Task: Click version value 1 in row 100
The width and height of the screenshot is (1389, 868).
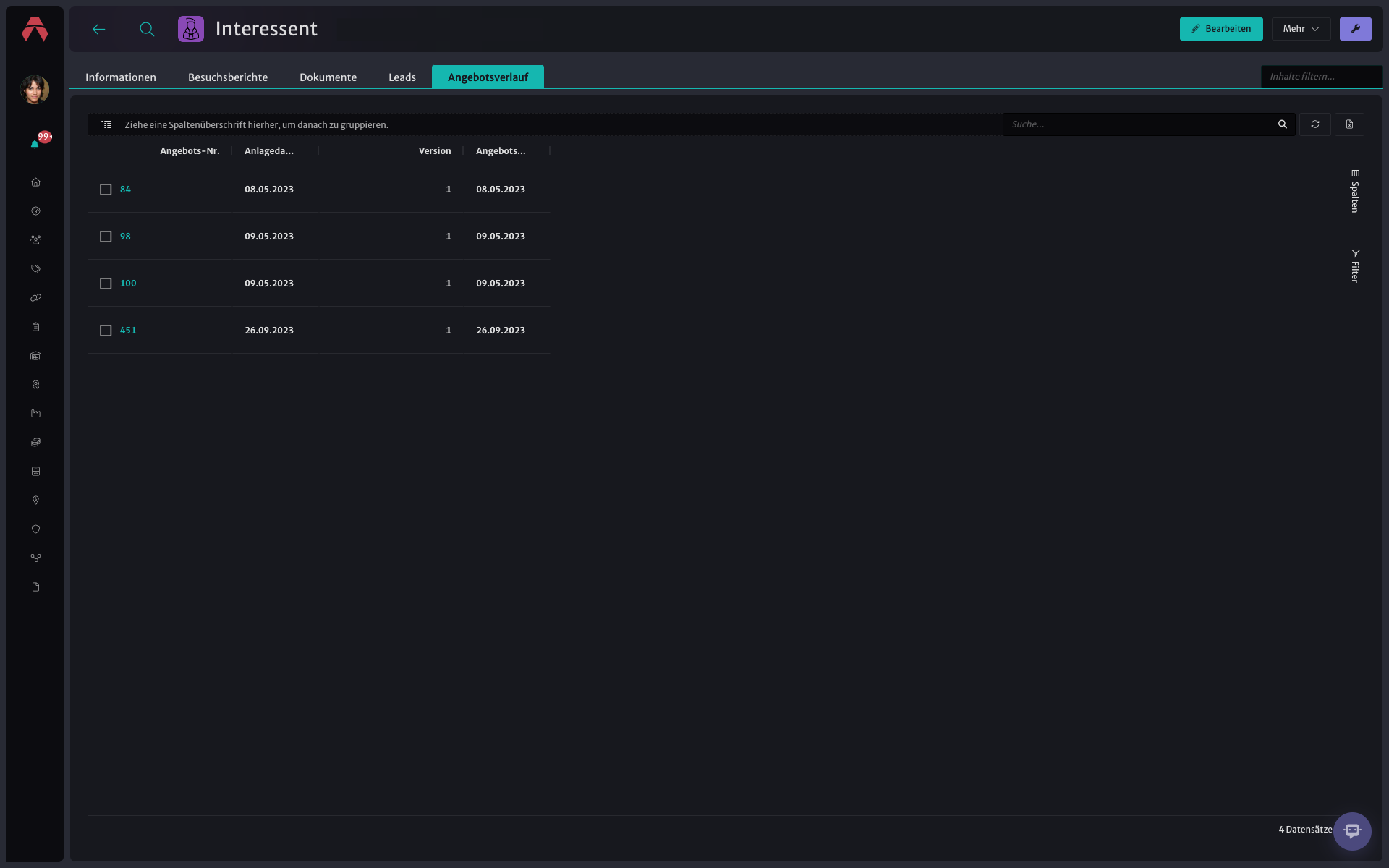Action: pyautogui.click(x=449, y=284)
